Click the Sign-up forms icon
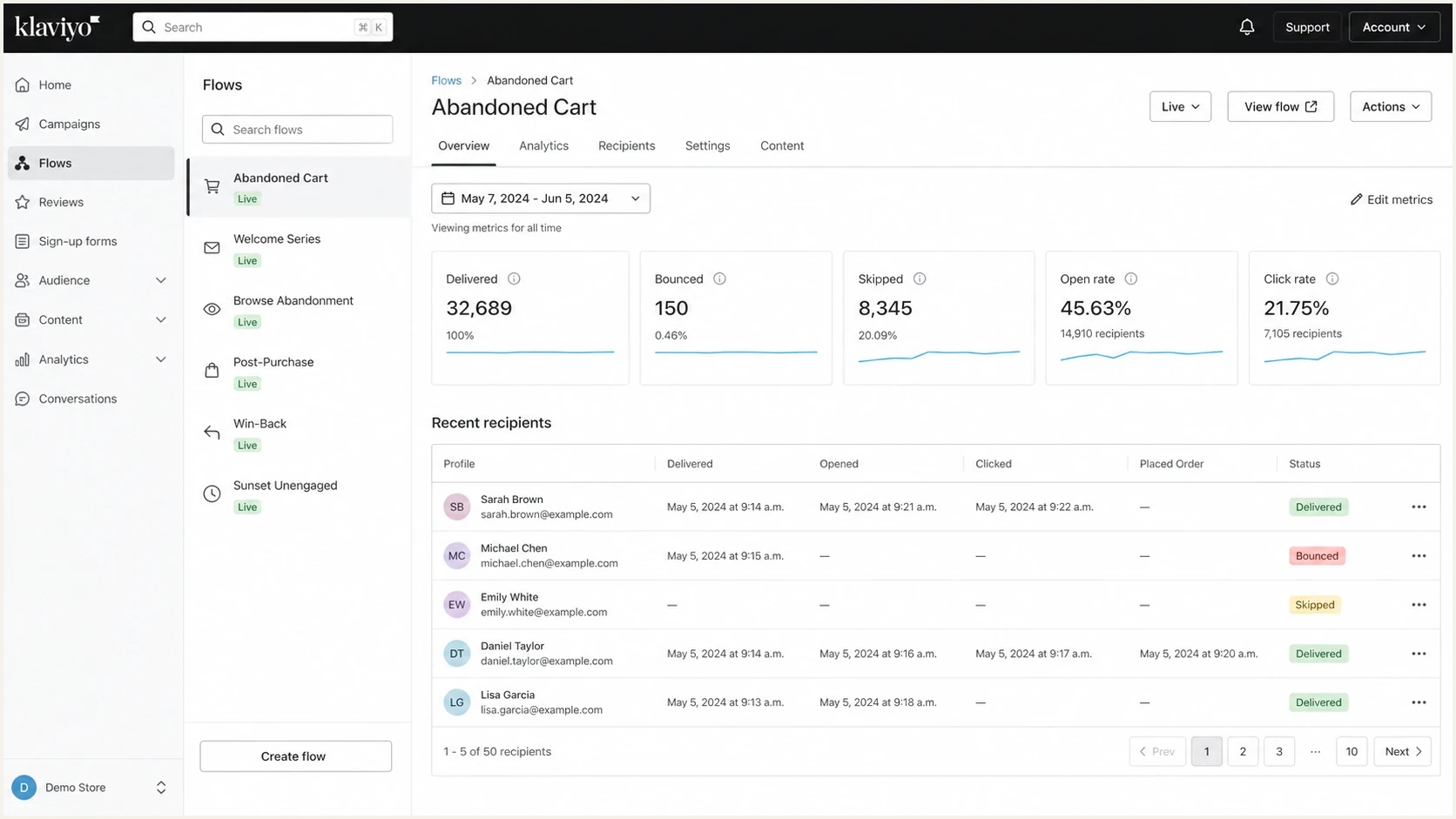This screenshot has width=1456, height=819. (23, 241)
